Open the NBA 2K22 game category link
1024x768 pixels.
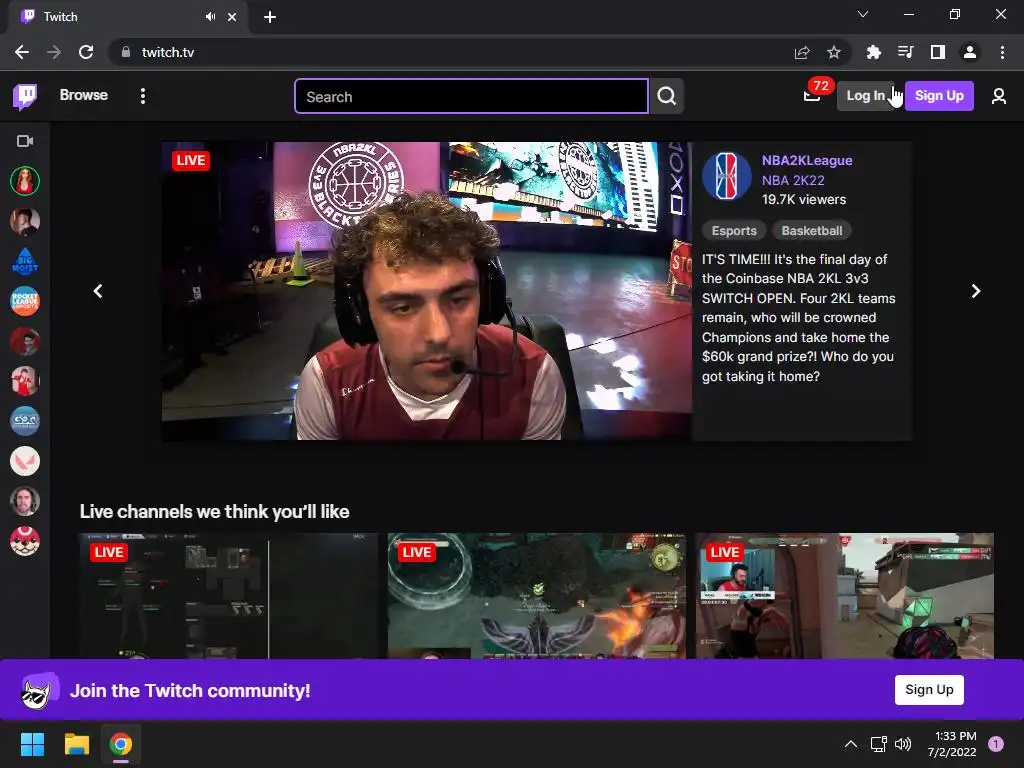pos(793,180)
